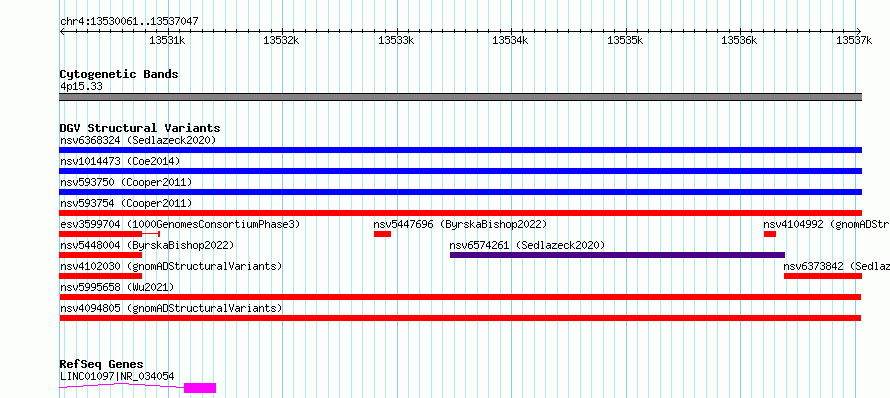Click the DGV Structural Variants track title

click(140, 128)
